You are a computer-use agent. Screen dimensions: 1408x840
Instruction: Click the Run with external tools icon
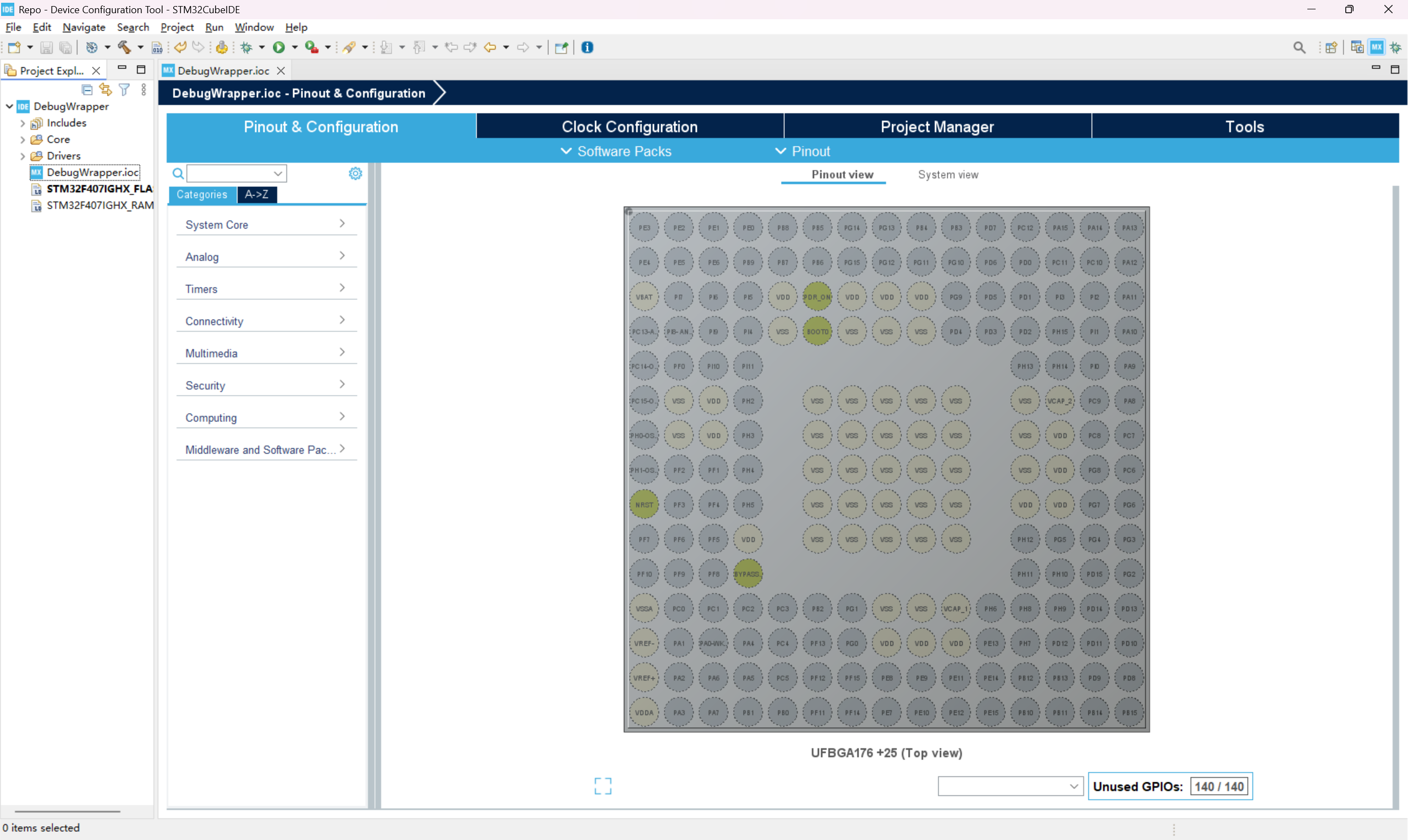click(x=311, y=47)
